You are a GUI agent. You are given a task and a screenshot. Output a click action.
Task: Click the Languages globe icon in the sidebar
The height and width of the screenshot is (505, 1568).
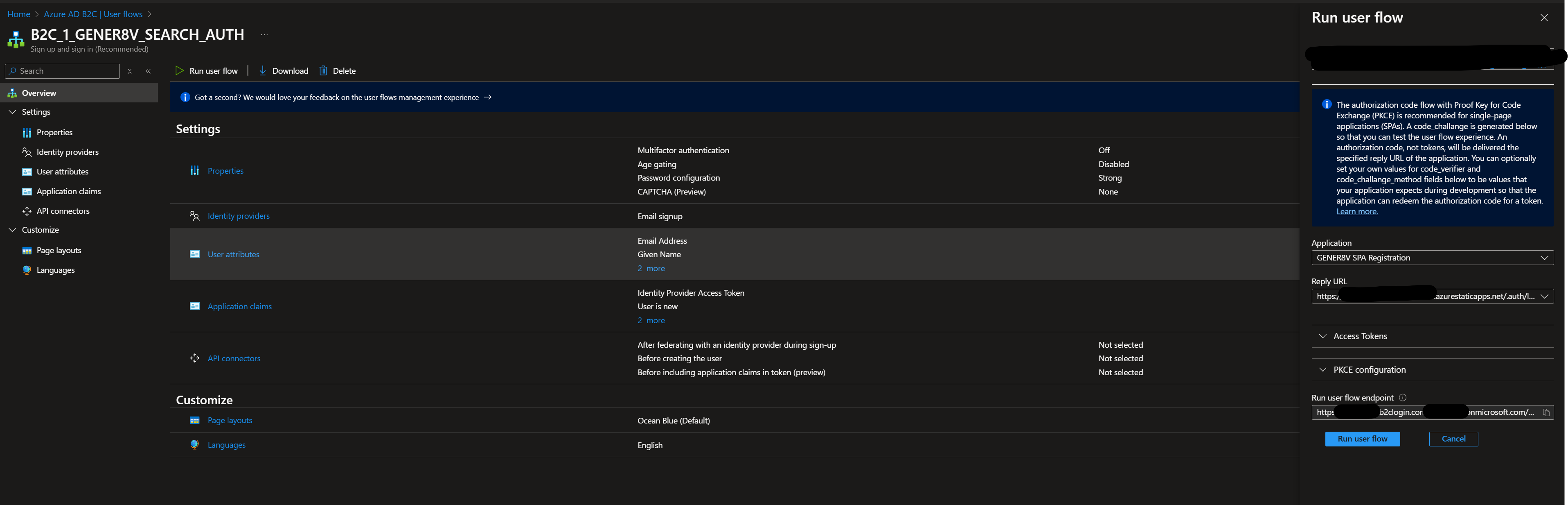coord(27,270)
